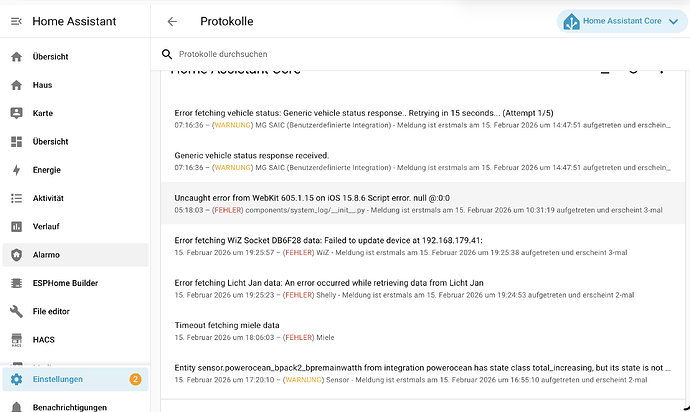The height and width of the screenshot is (412, 690).
Task: Open Einstellungen settings with update badge
Action: (75, 379)
